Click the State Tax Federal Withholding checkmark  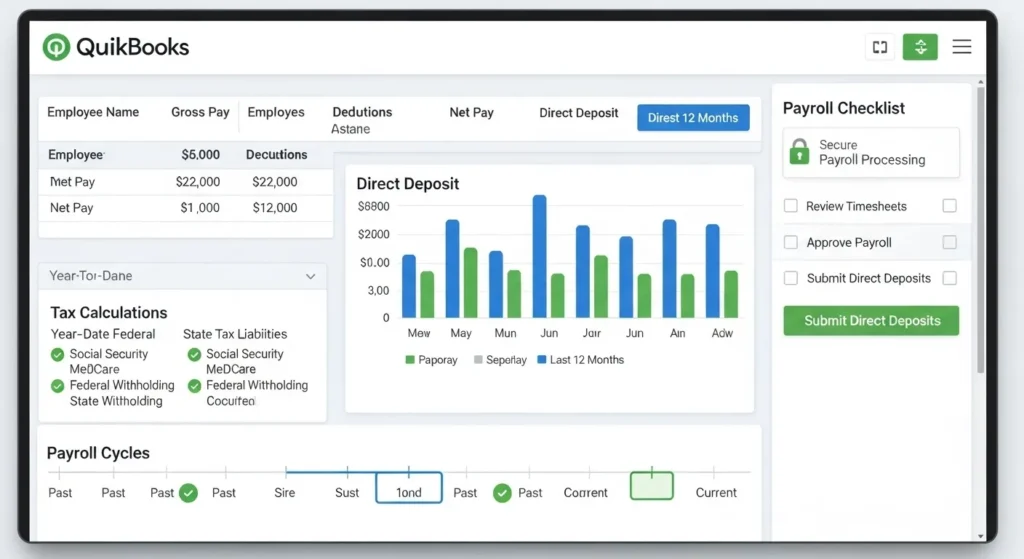(195, 385)
